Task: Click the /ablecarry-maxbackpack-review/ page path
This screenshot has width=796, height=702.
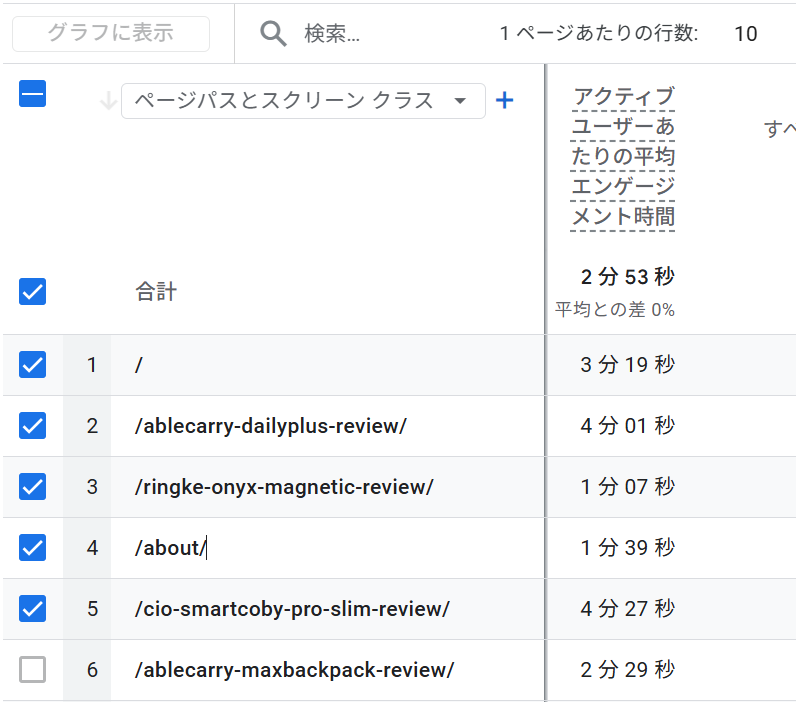Action: click(294, 670)
